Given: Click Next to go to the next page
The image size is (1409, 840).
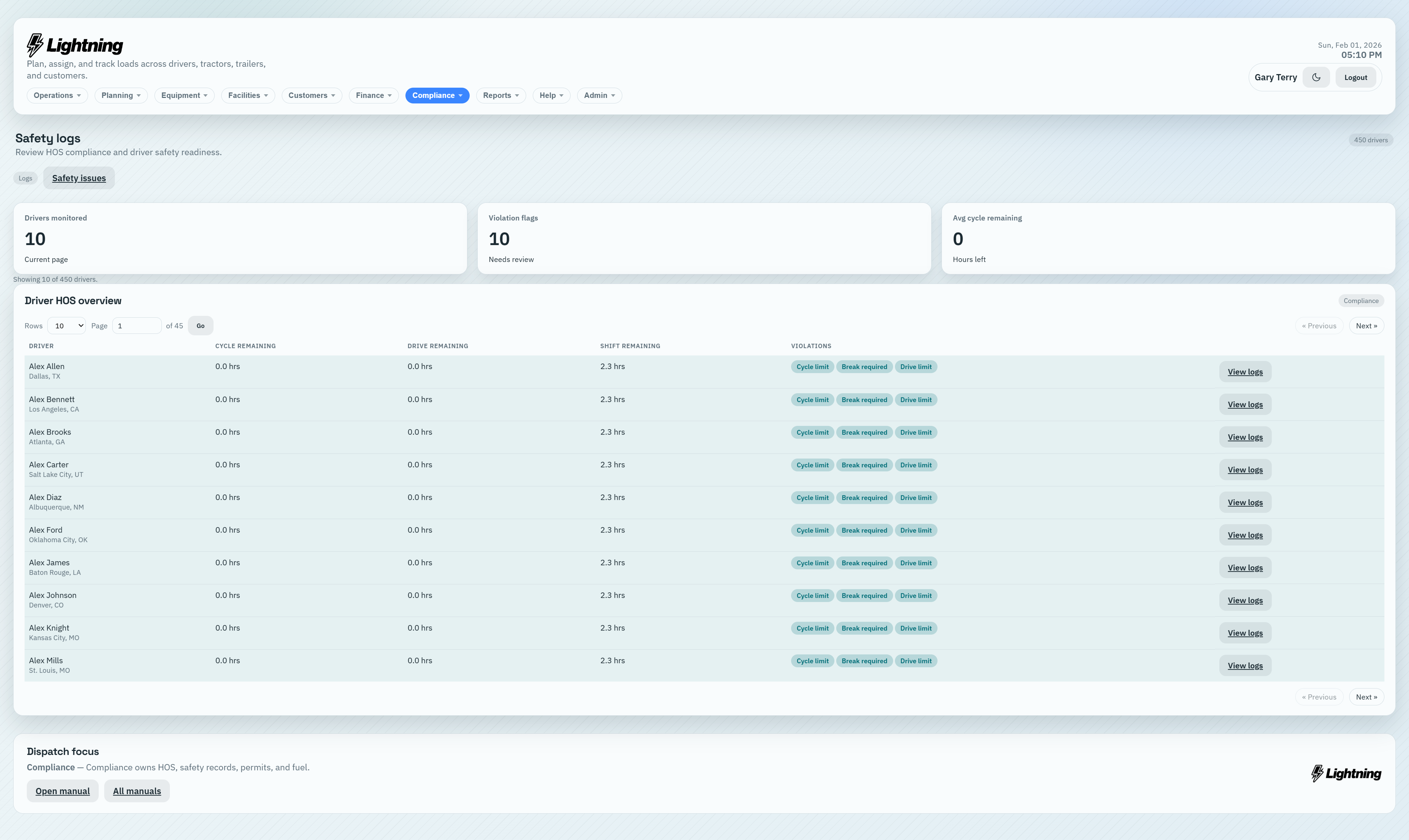Looking at the screenshot, I should (1366, 325).
